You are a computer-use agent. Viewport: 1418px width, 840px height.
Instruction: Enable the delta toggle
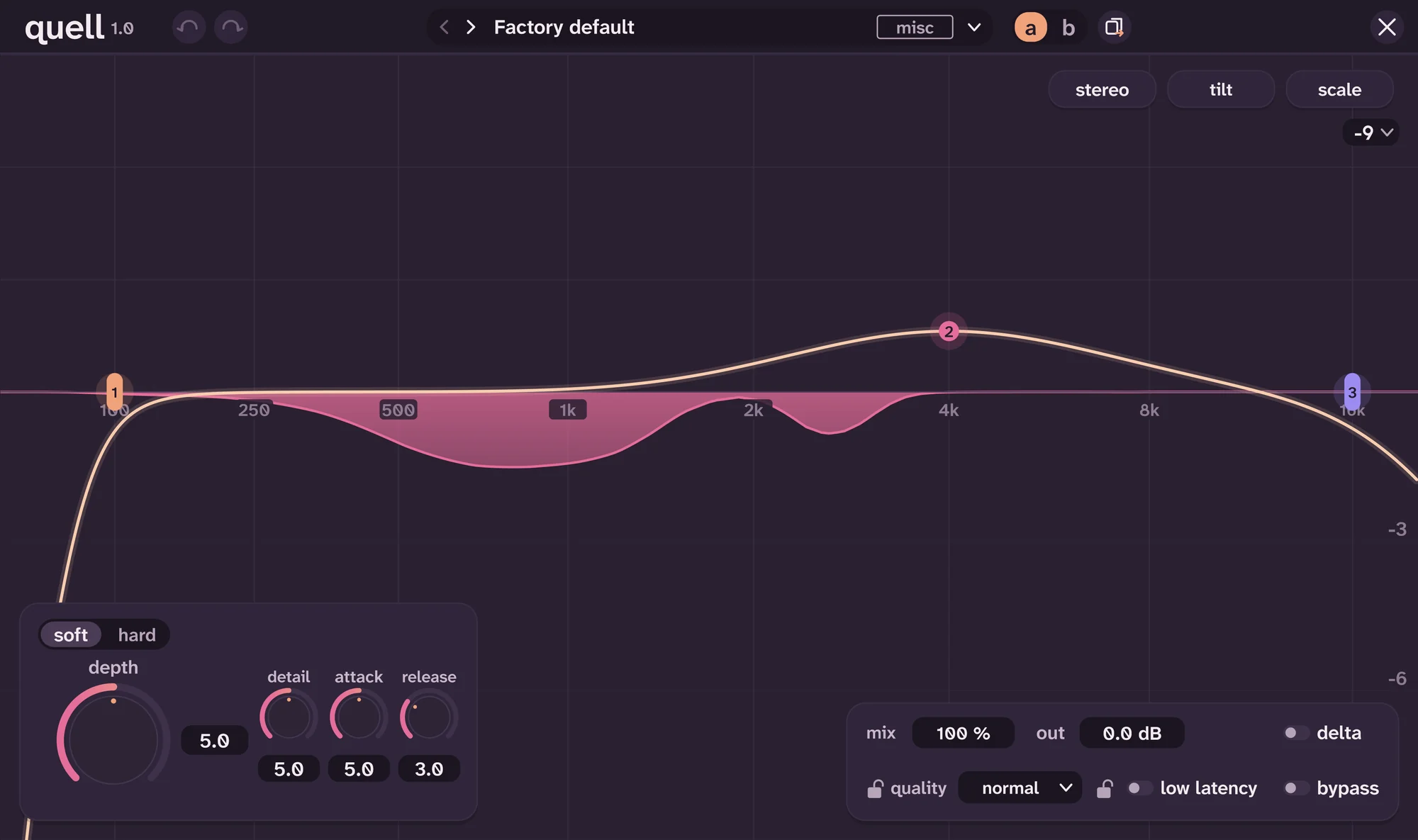coord(1296,733)
